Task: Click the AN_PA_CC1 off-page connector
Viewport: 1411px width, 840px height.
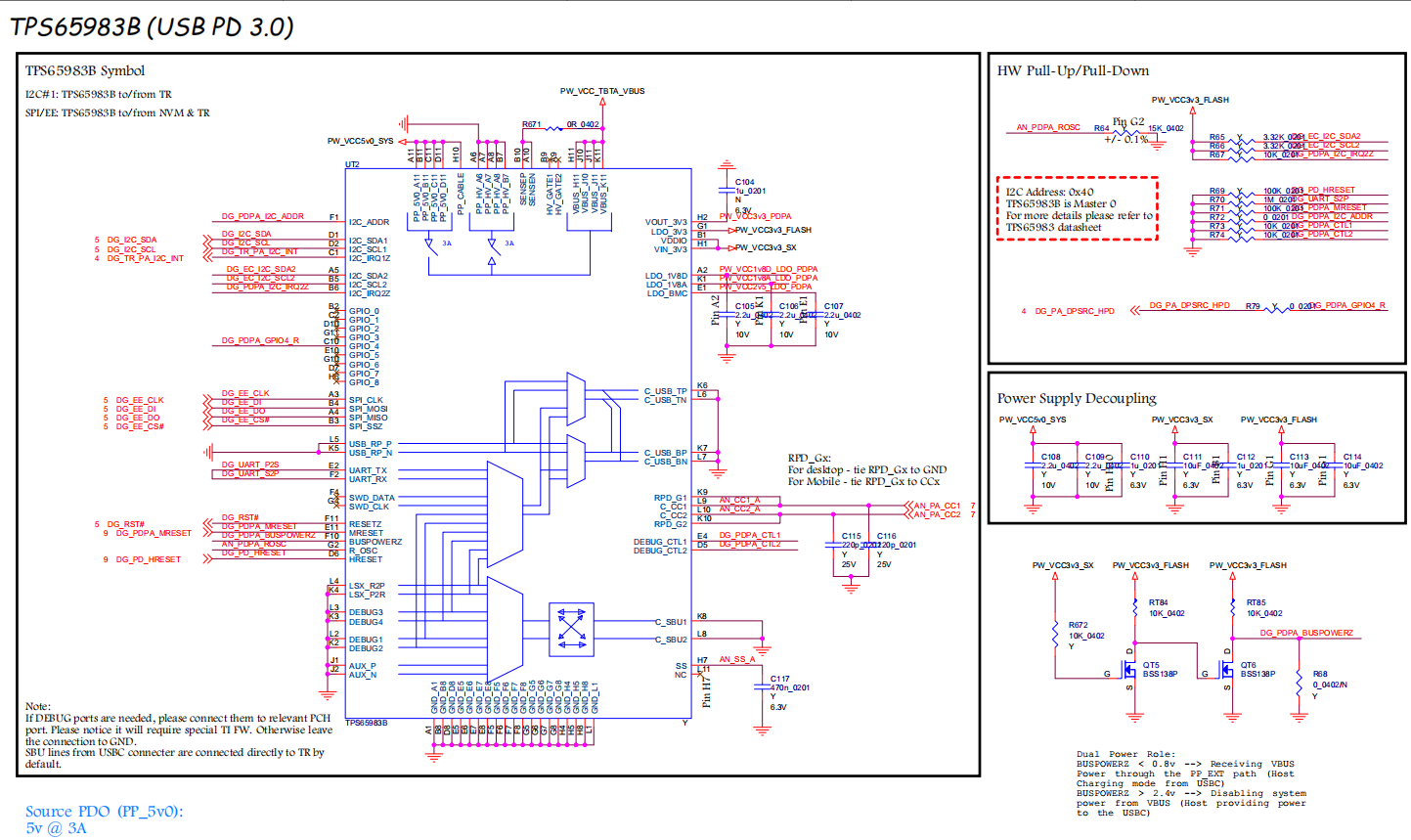Action: click(x=936, y=507)
